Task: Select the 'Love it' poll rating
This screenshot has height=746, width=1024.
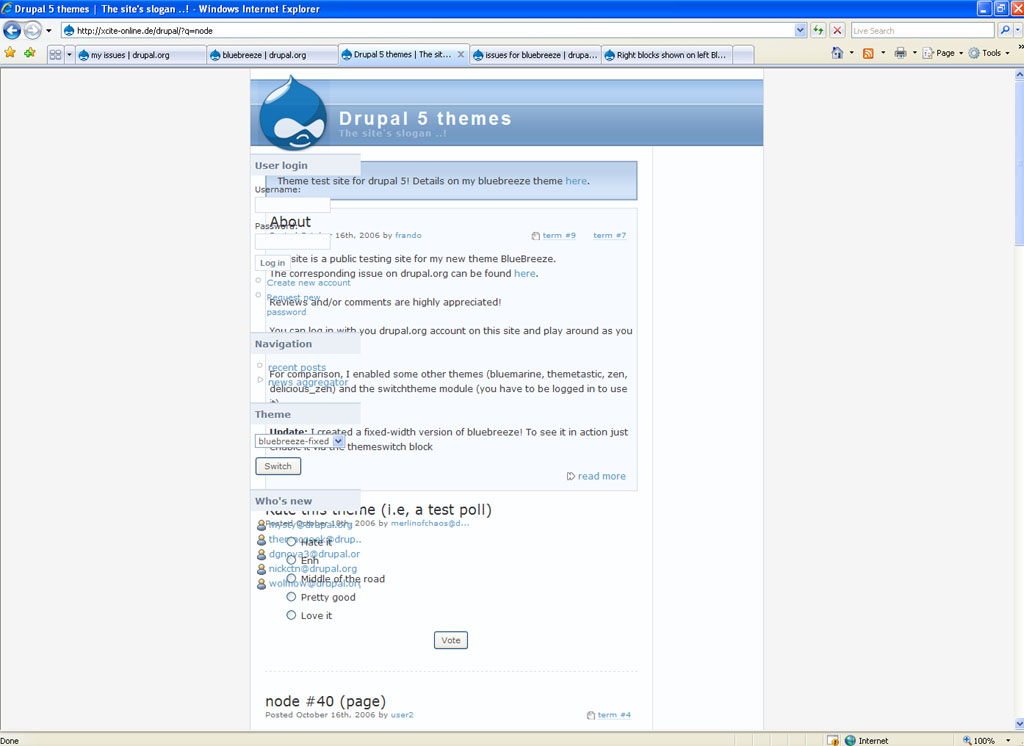Action: tap(291, 615)
